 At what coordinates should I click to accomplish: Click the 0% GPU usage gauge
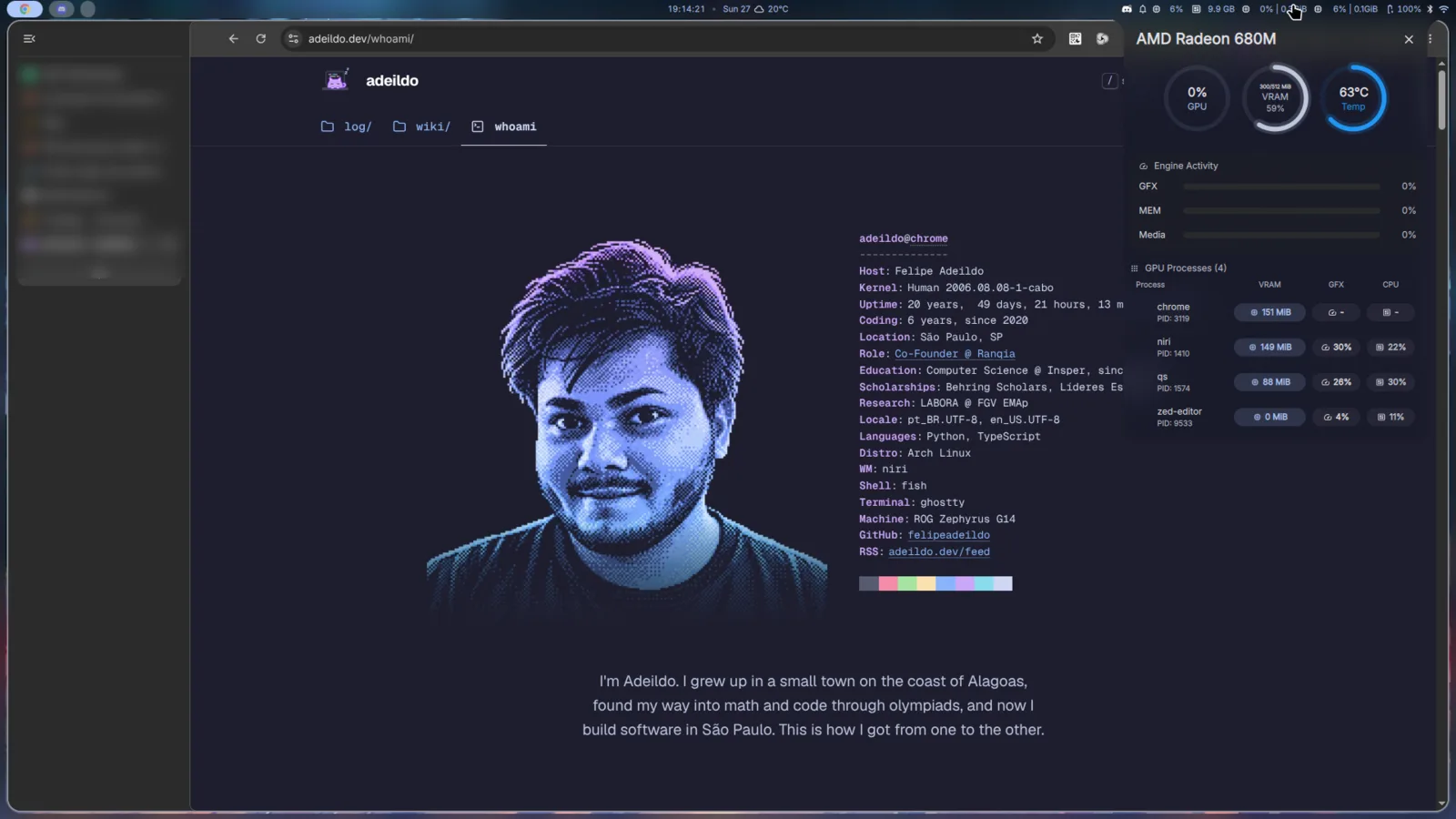[1197, 98]
